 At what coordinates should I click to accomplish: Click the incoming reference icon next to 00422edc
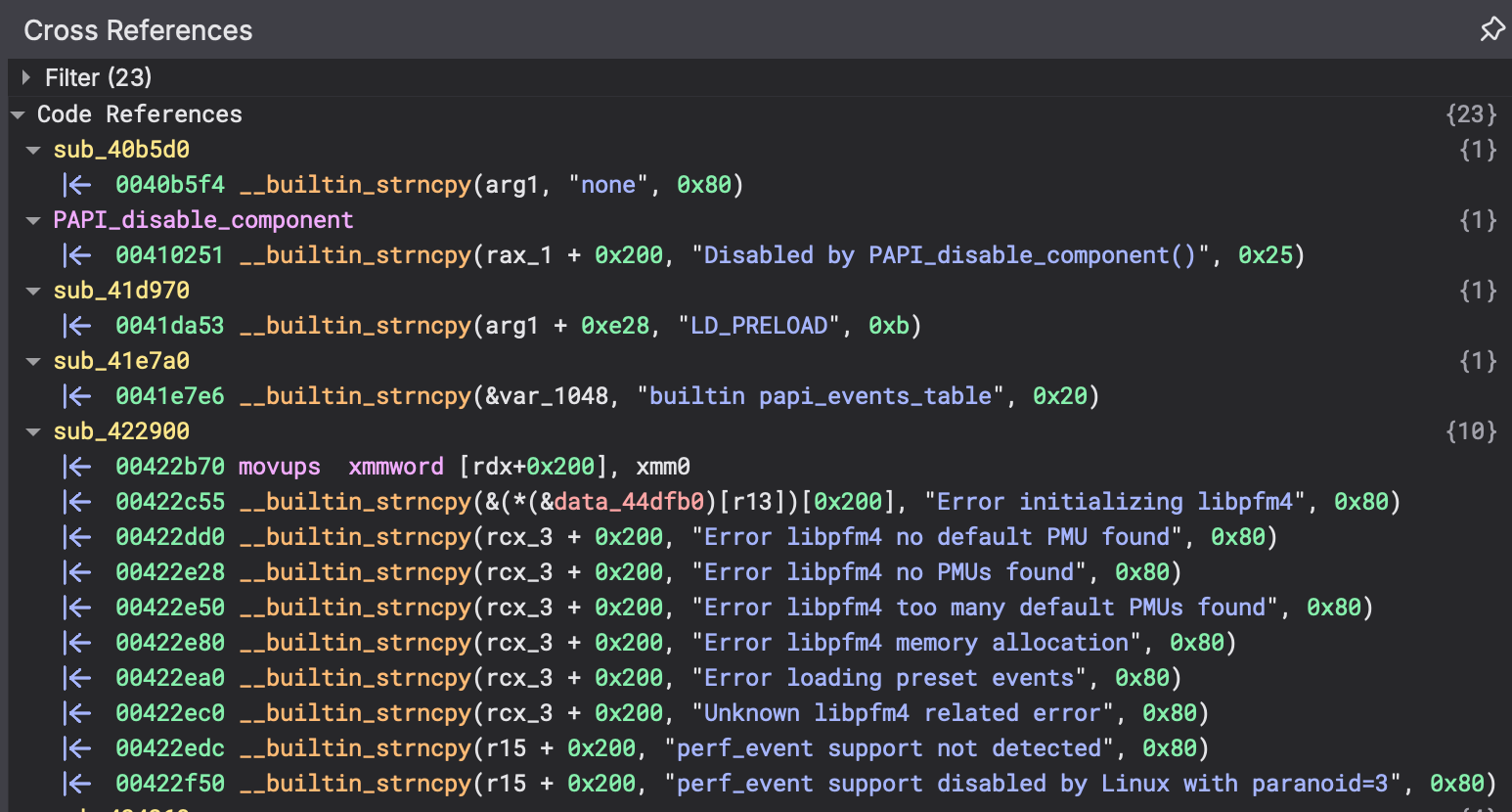[77, 747]
